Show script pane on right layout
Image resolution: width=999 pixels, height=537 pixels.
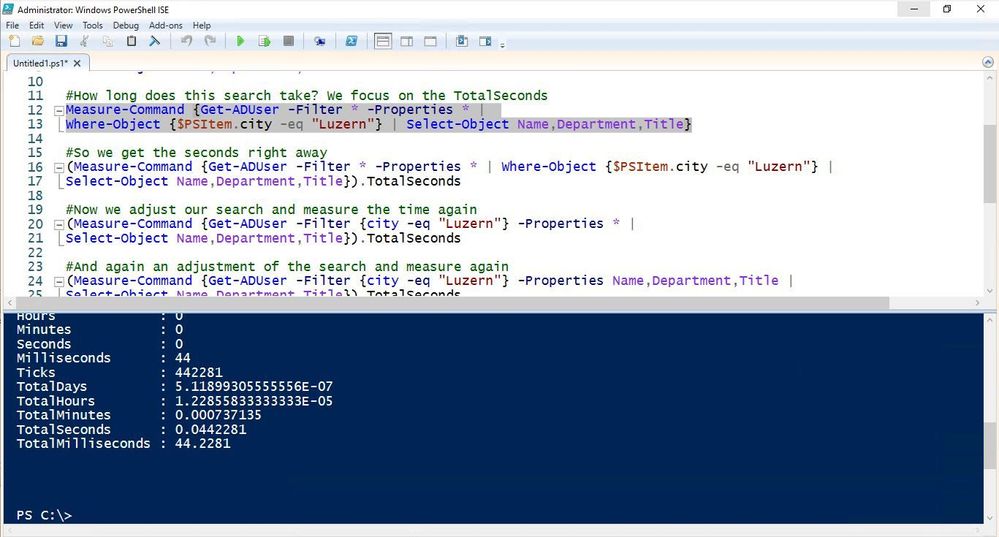(406, 41)
